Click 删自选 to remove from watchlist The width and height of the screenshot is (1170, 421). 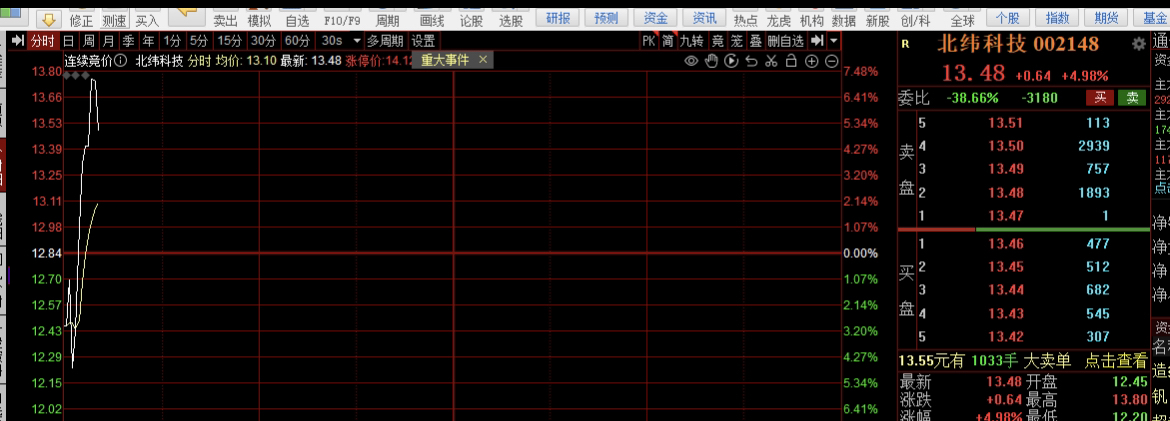pyautogui.click(x=786, y=41)
